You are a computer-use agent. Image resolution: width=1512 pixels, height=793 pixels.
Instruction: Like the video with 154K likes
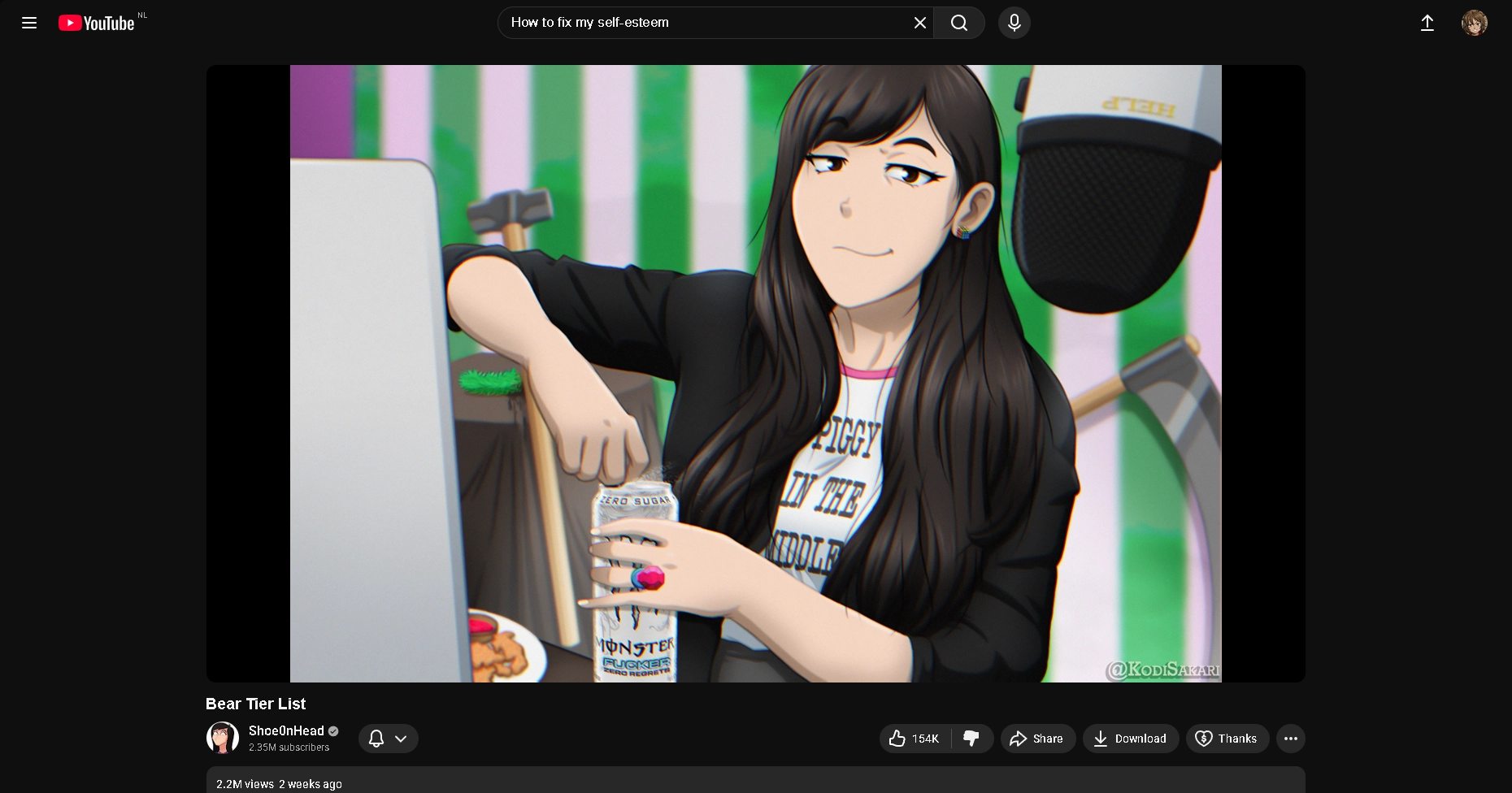(915, 739)
